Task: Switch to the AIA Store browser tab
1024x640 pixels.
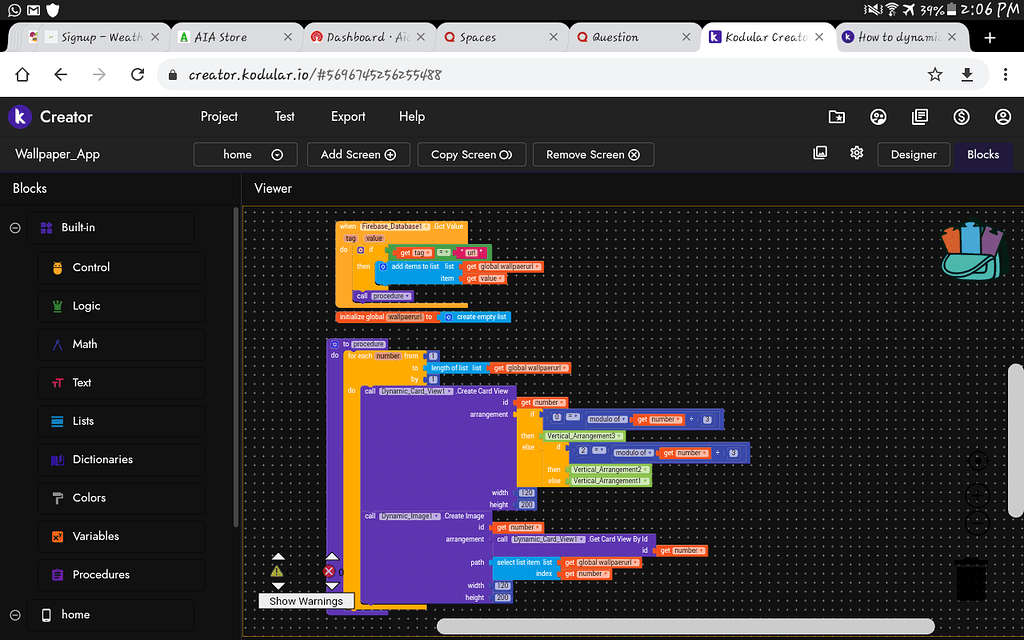Action: 236,37
